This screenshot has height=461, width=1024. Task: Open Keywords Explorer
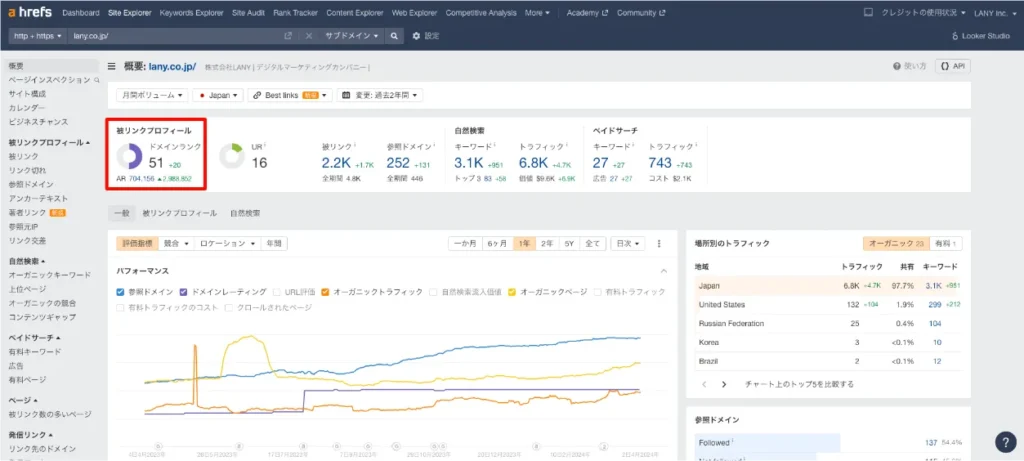(191, 12)
